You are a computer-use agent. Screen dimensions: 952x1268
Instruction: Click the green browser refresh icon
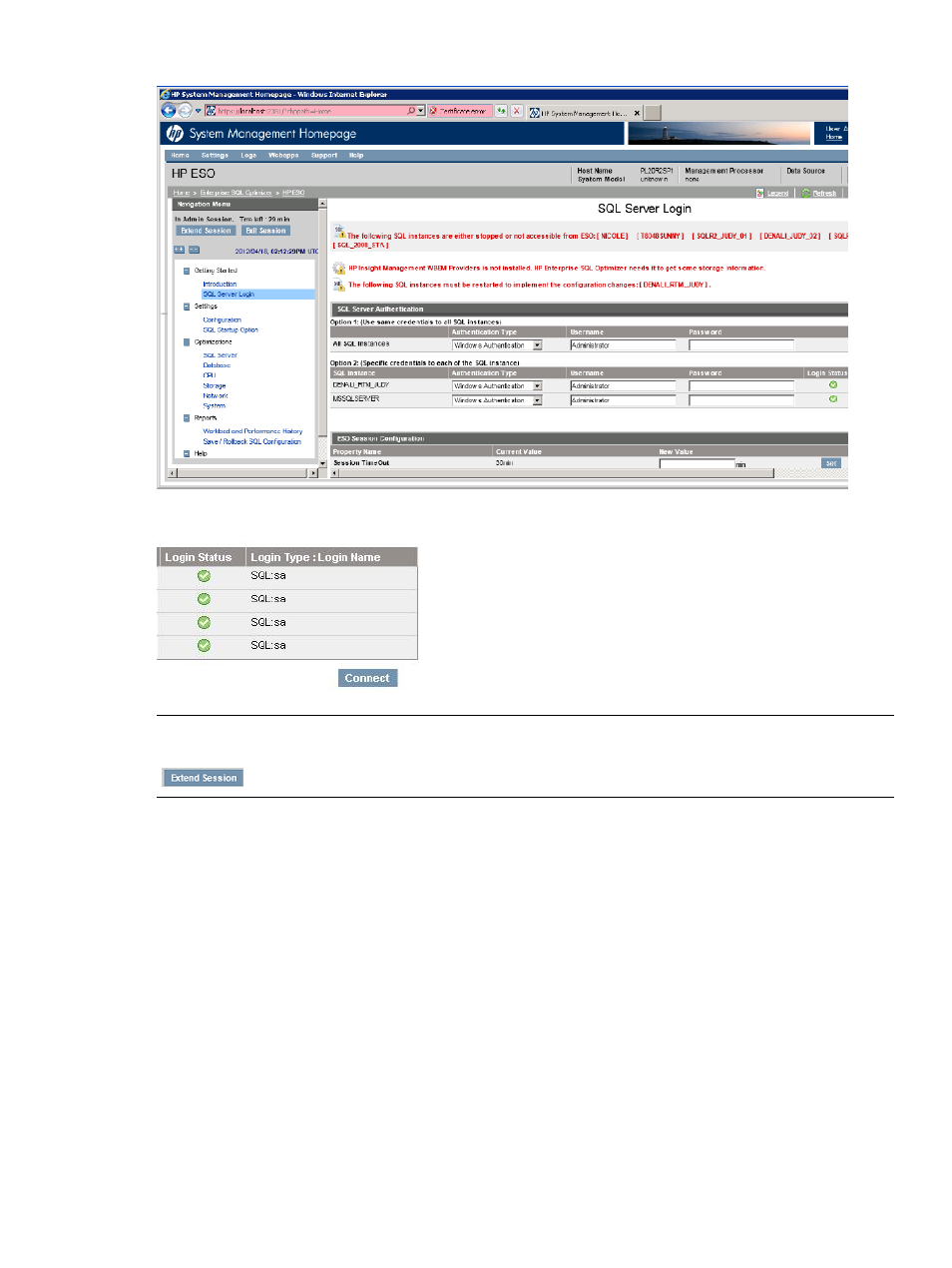pos(501,111)
